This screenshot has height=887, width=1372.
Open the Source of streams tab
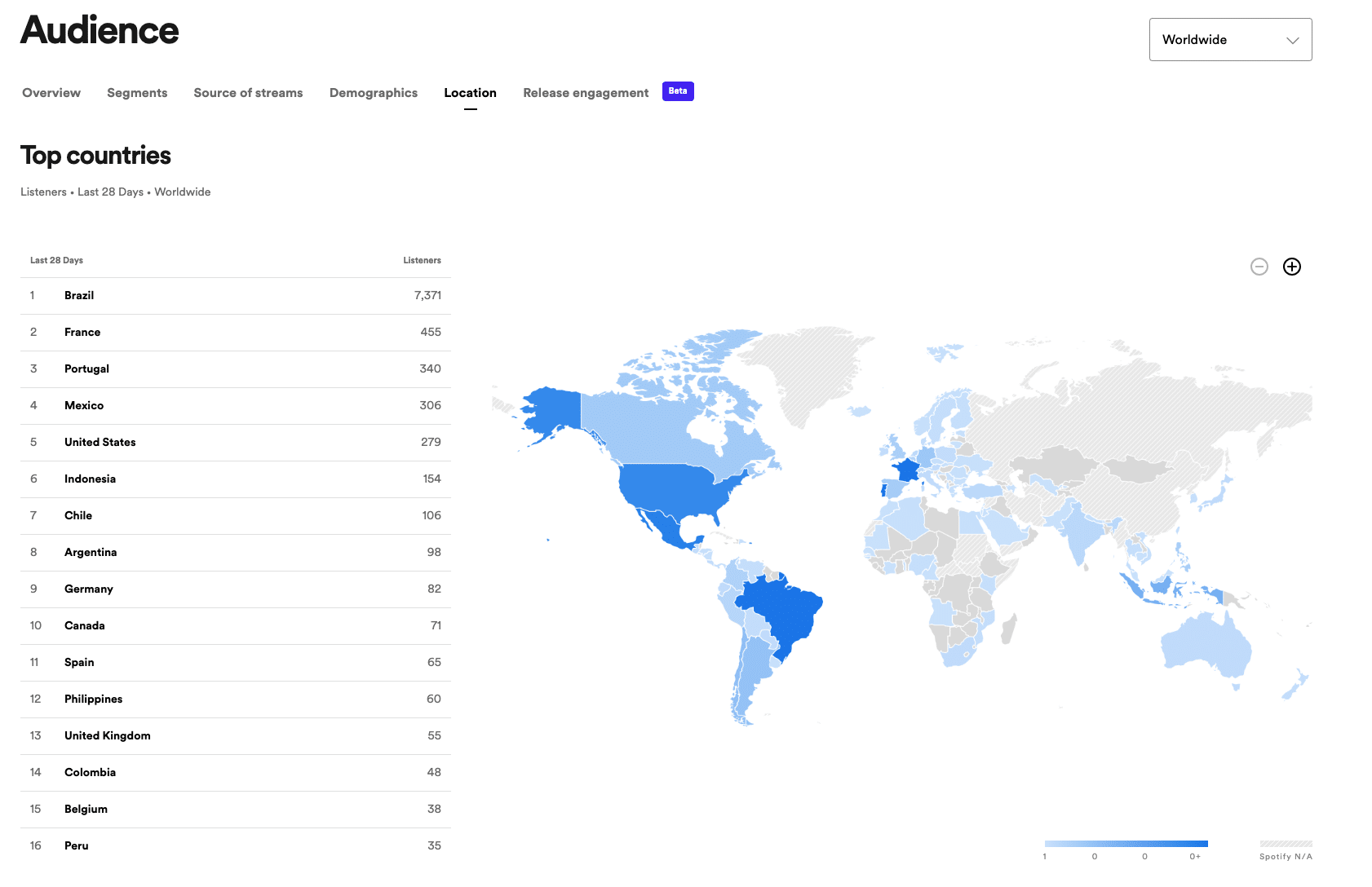pos(248,93)
